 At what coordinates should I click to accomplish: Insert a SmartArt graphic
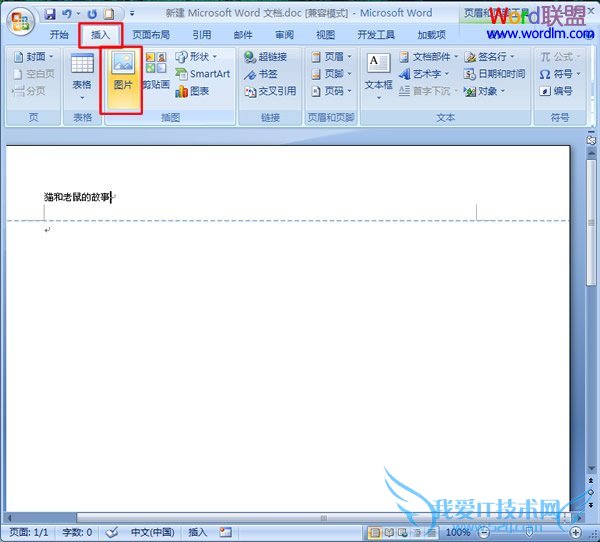pos(202,73)
